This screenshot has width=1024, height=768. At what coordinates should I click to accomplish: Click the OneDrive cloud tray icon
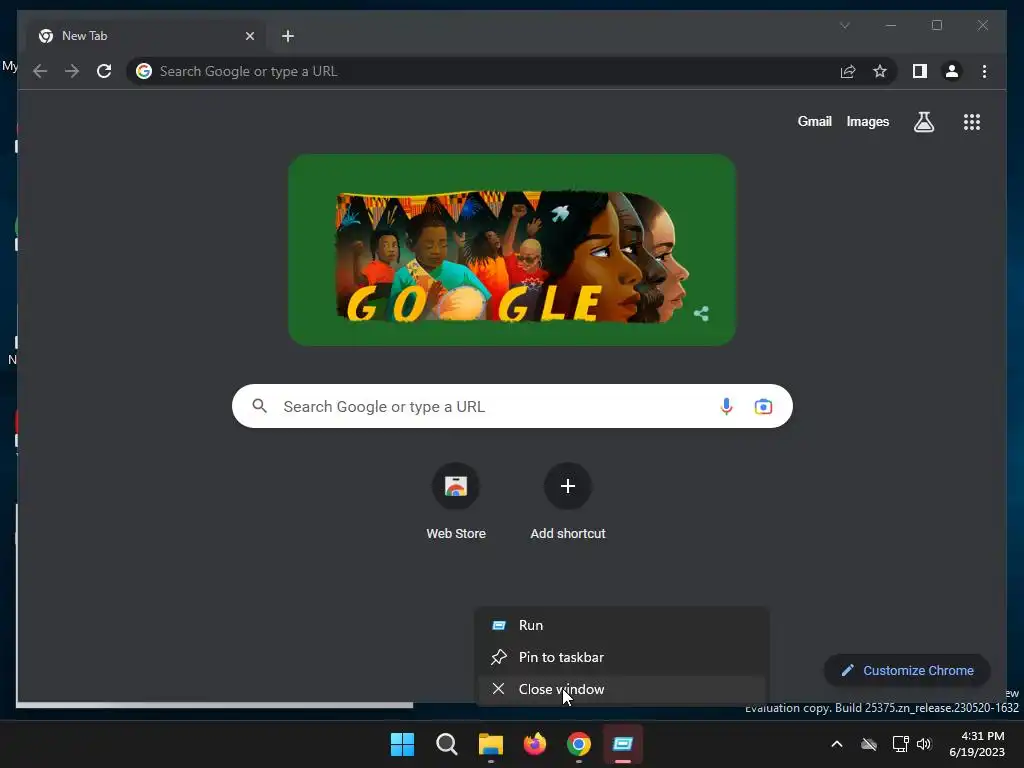(869, 744)
